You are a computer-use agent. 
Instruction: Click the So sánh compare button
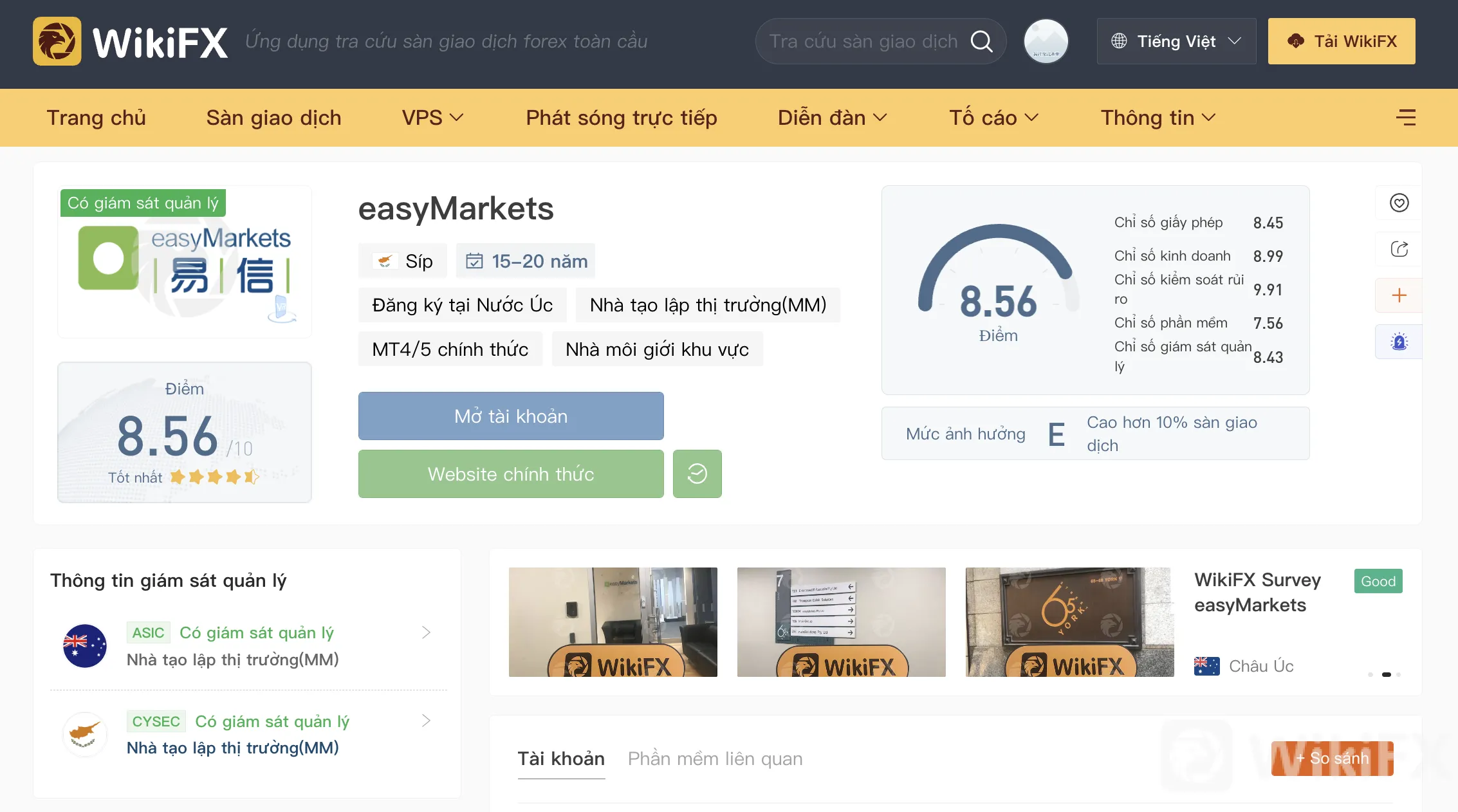point(1333,759)
